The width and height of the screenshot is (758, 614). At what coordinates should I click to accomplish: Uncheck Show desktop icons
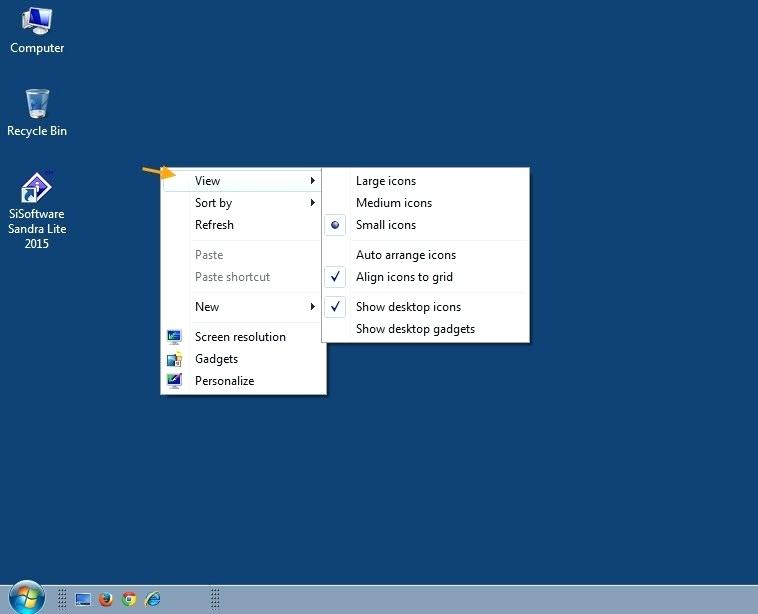click(x=426, y=307)
